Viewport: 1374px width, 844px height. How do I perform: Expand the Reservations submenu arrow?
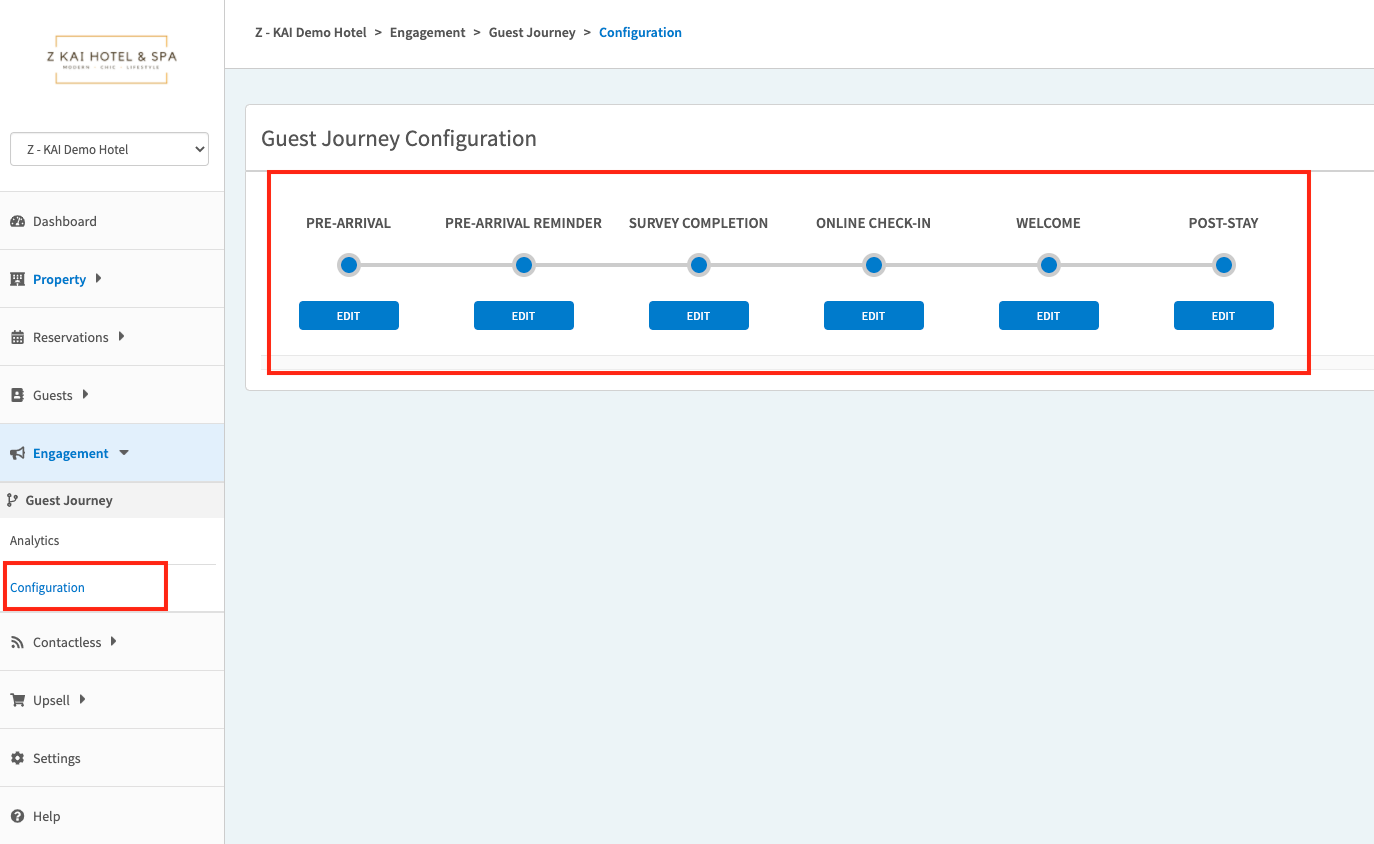tap(121, 337)
